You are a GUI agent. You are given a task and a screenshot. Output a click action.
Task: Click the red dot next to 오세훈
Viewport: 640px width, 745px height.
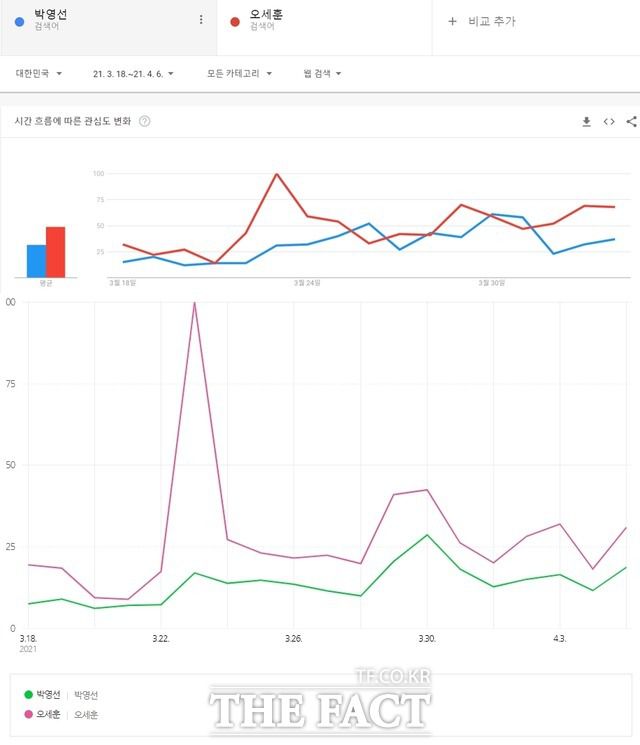234,19
